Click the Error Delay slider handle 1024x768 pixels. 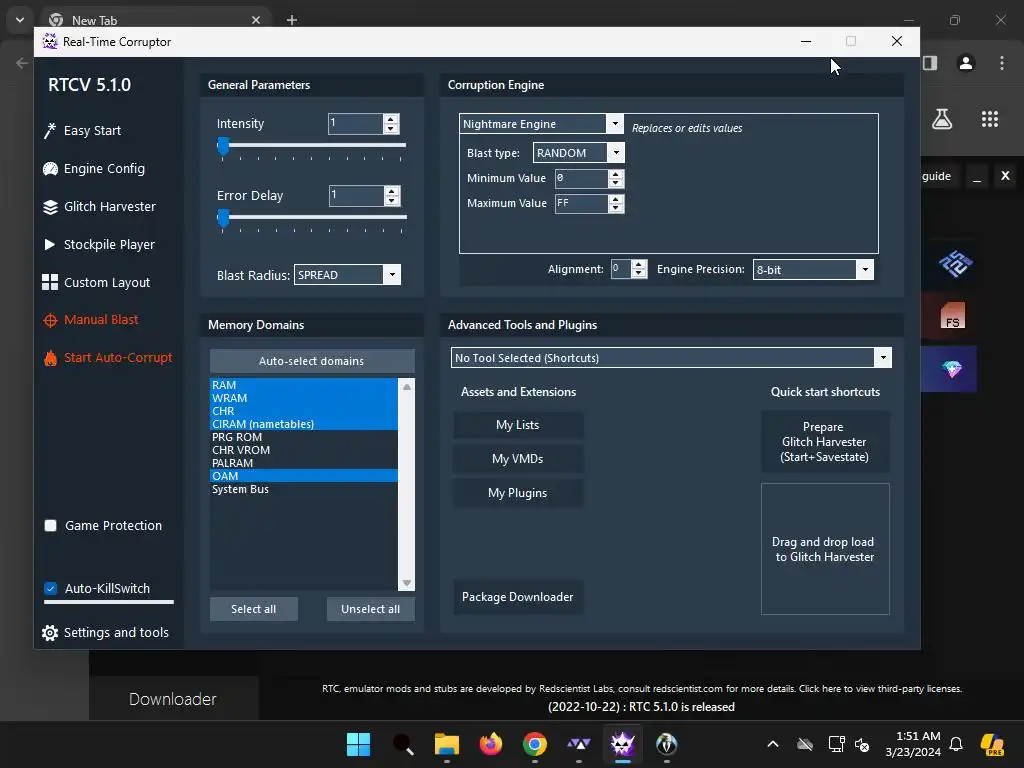(x=223, y=218)
